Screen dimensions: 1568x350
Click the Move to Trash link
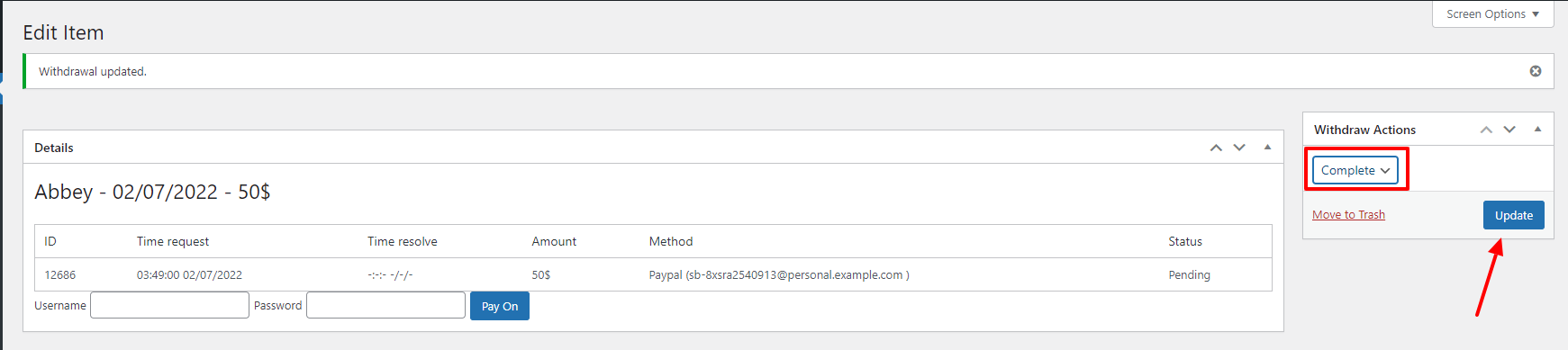(1348, 214)
